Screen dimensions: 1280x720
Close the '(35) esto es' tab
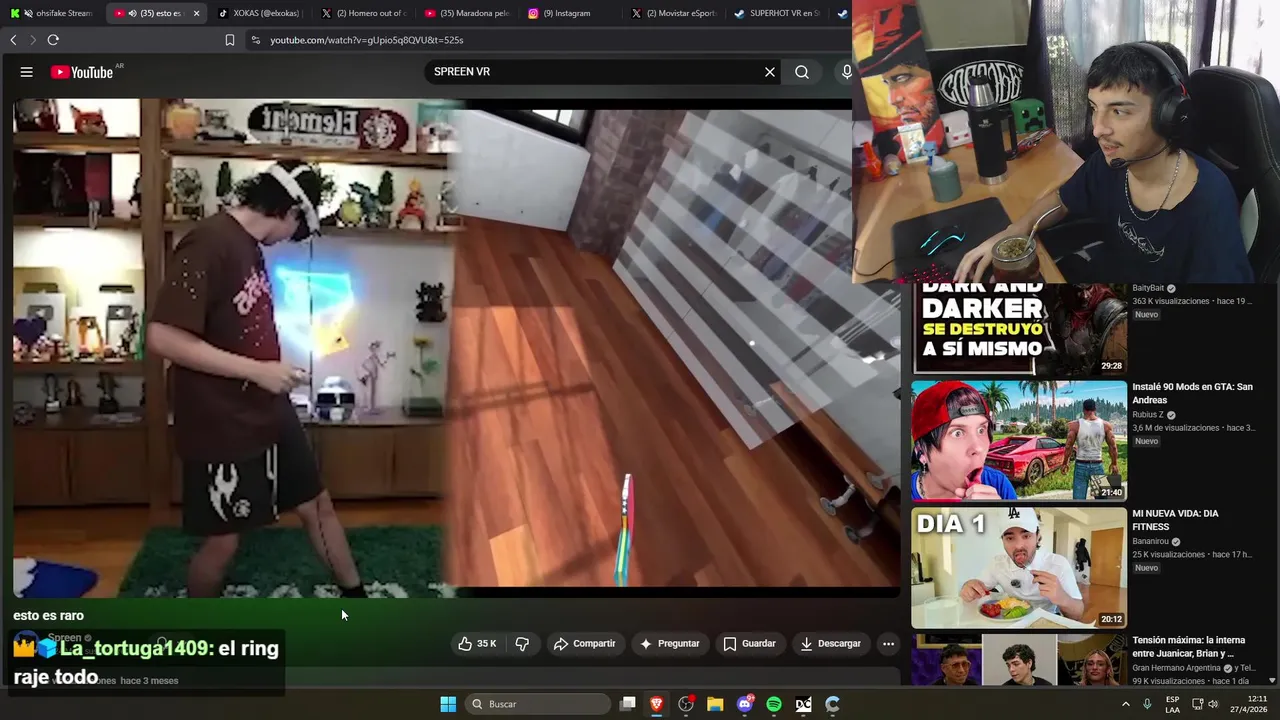point(196,13)
